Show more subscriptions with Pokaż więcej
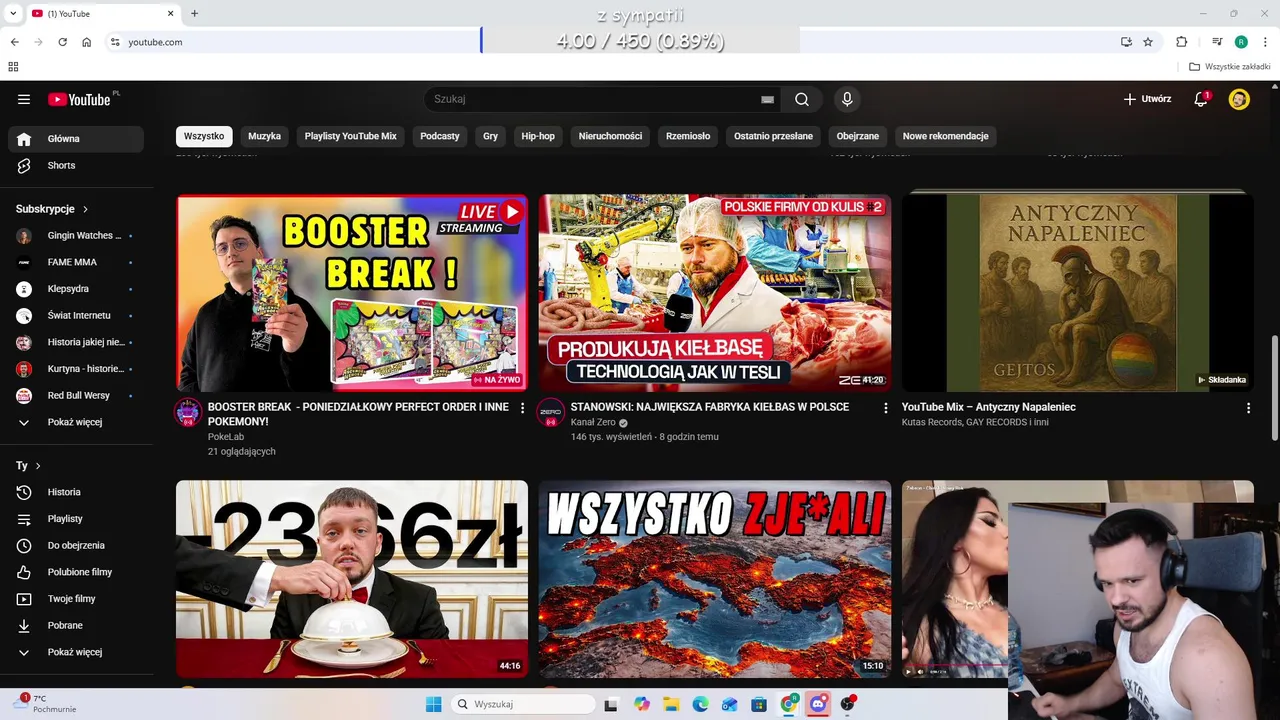 [76, 422]
